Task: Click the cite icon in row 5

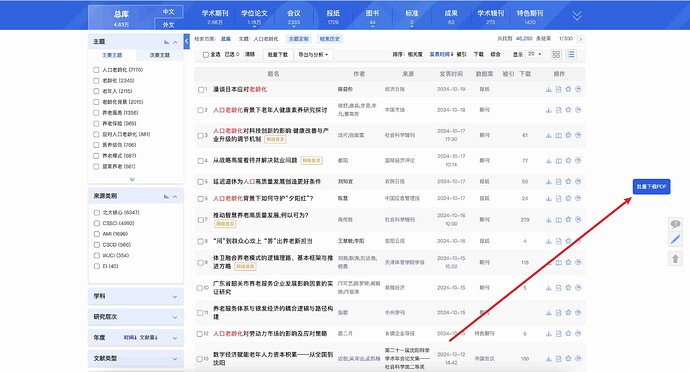Action: click(x=578, y=181)
